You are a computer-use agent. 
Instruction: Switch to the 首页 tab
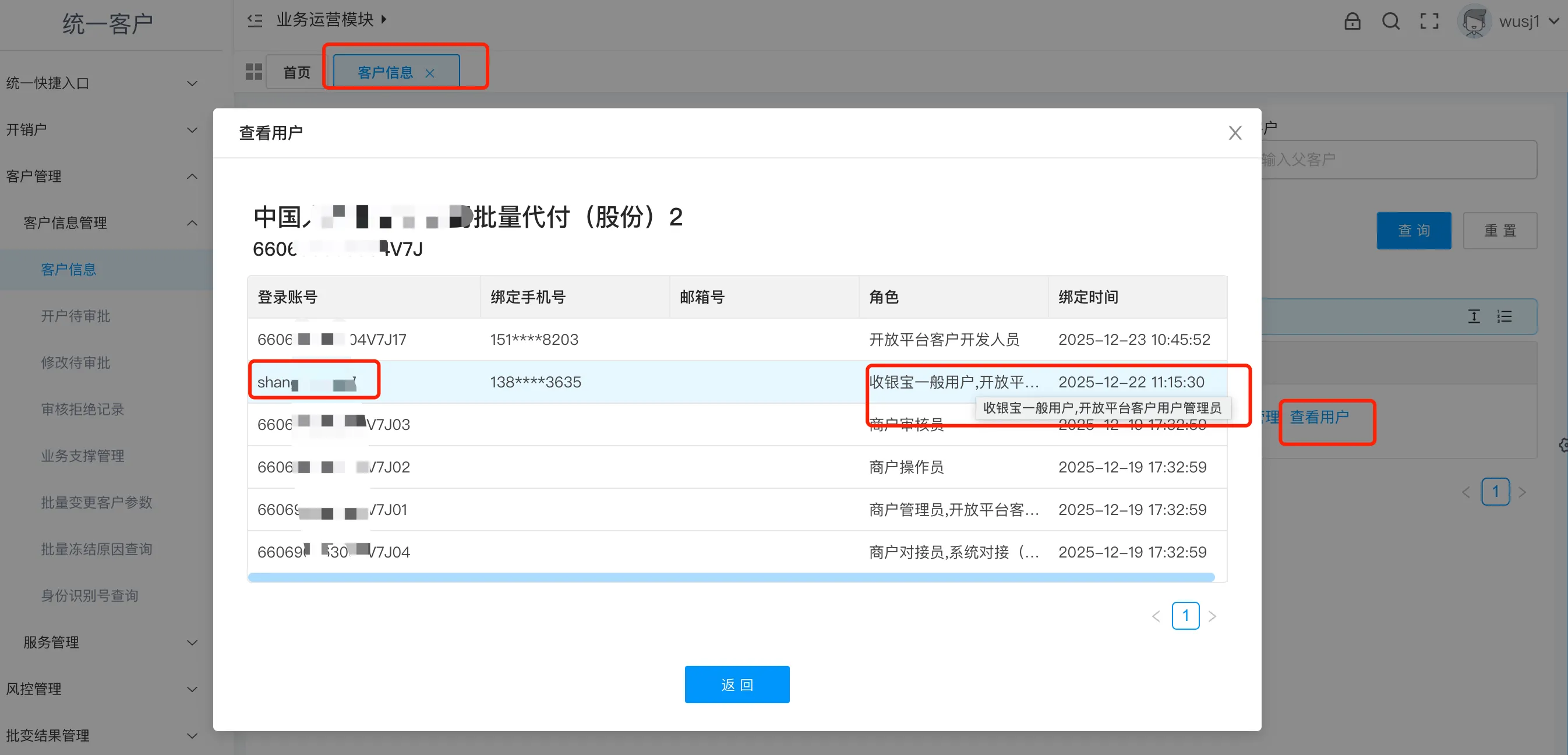296,72
